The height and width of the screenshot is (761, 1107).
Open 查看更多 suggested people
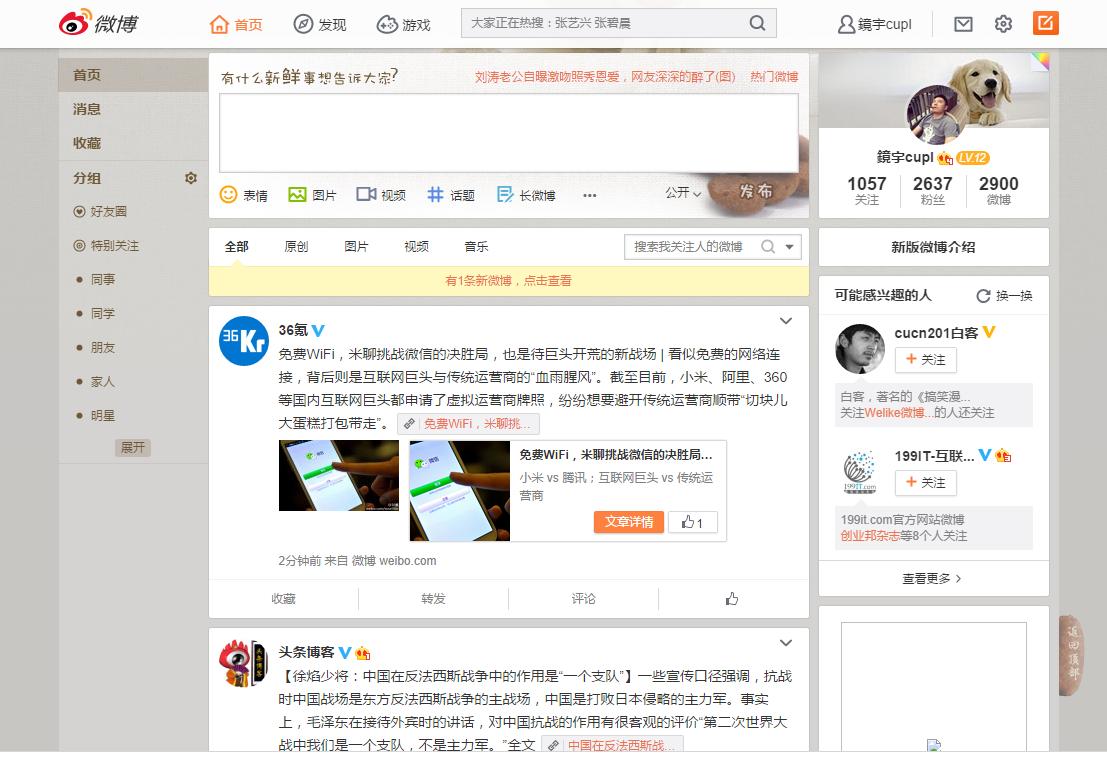click(932, 579)
